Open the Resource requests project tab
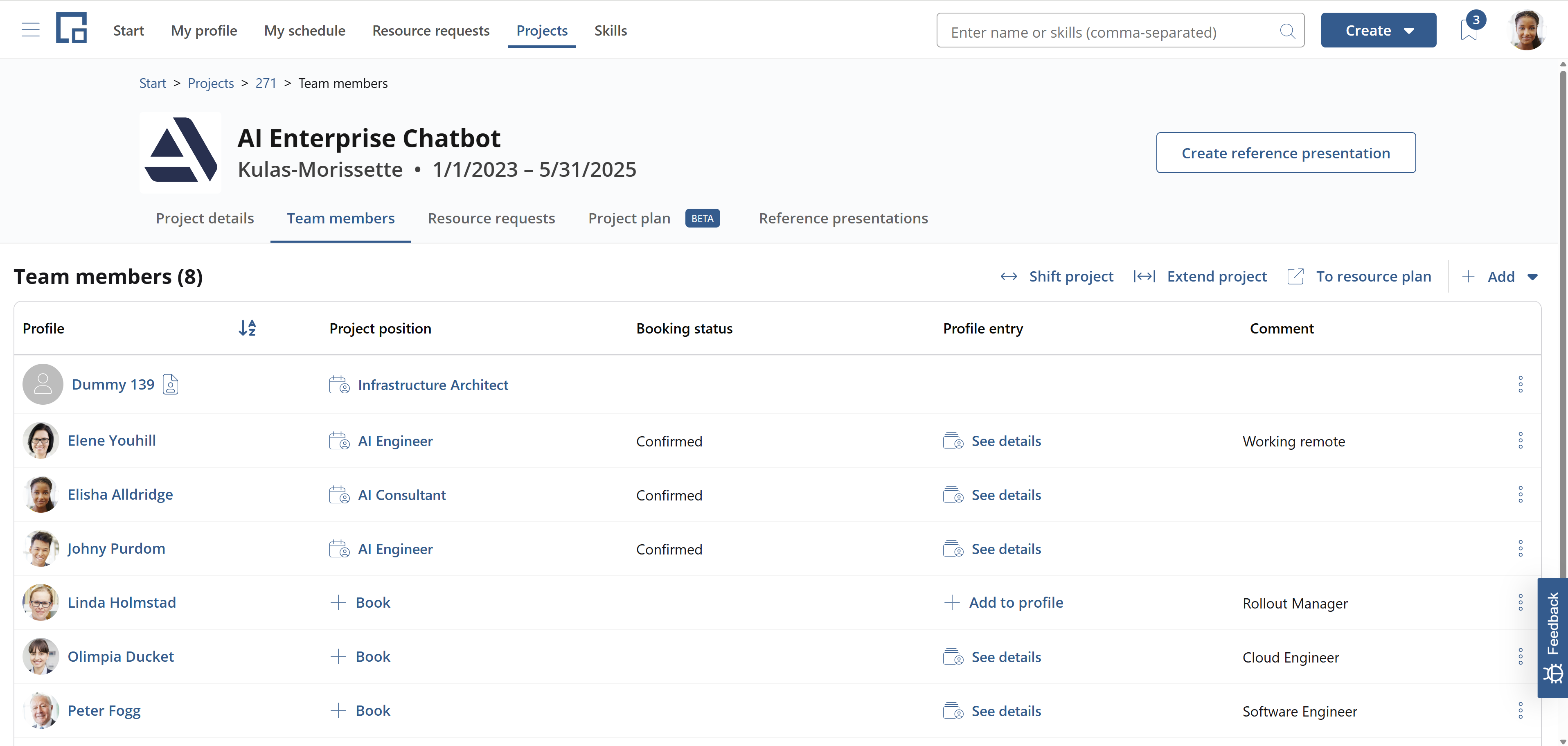1568x746 pixels. pos(491,218)
